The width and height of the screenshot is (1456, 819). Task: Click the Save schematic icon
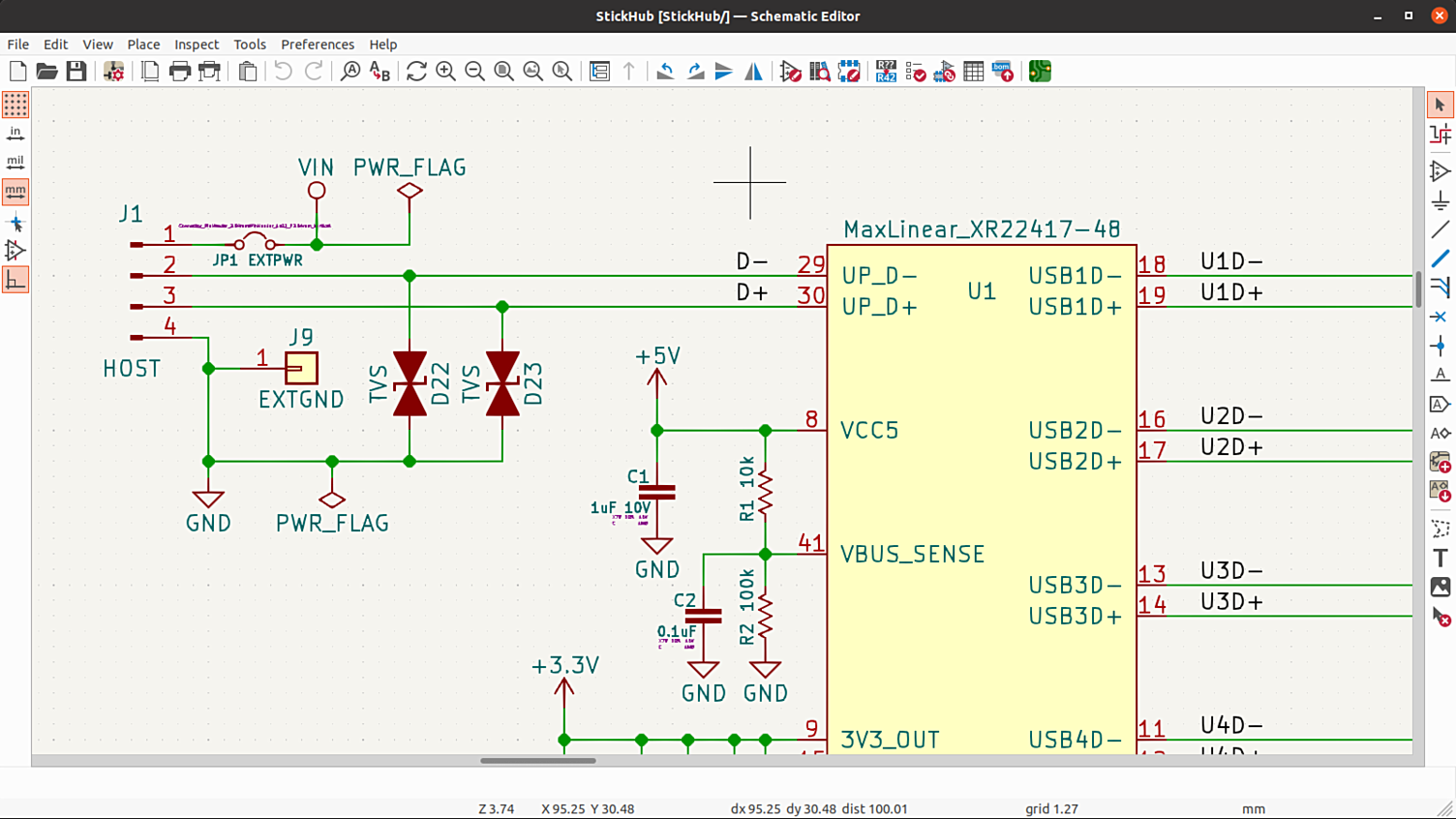point(76,72)
